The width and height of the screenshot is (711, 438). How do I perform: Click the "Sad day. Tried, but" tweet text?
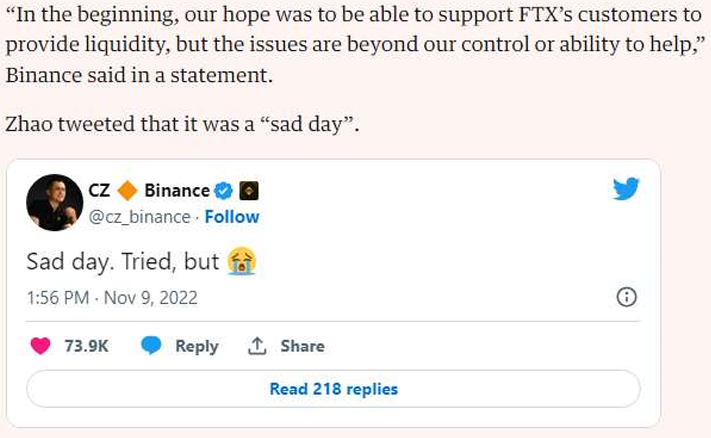click(122, 262)
